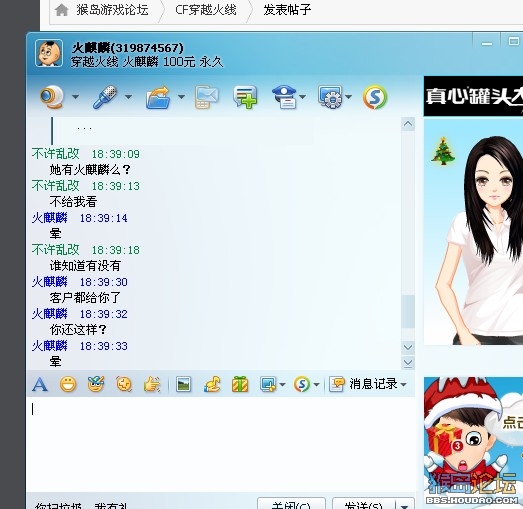Viewport: 523px width, 509px height.
Task: Send a file with folder icon
Action: coord(158,97)
